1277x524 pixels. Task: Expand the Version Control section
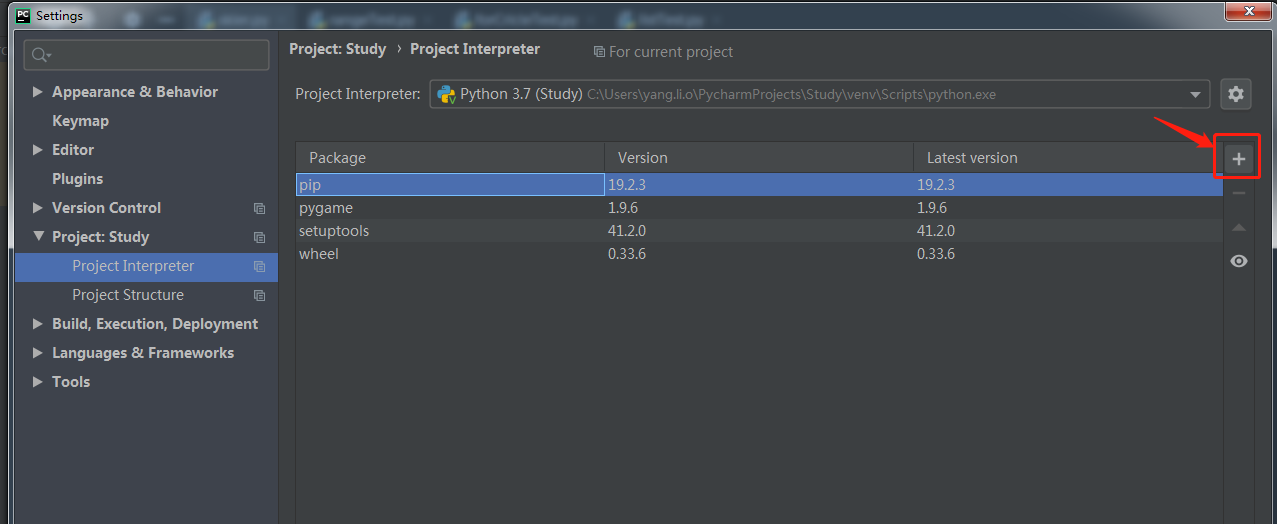[38, 207]
